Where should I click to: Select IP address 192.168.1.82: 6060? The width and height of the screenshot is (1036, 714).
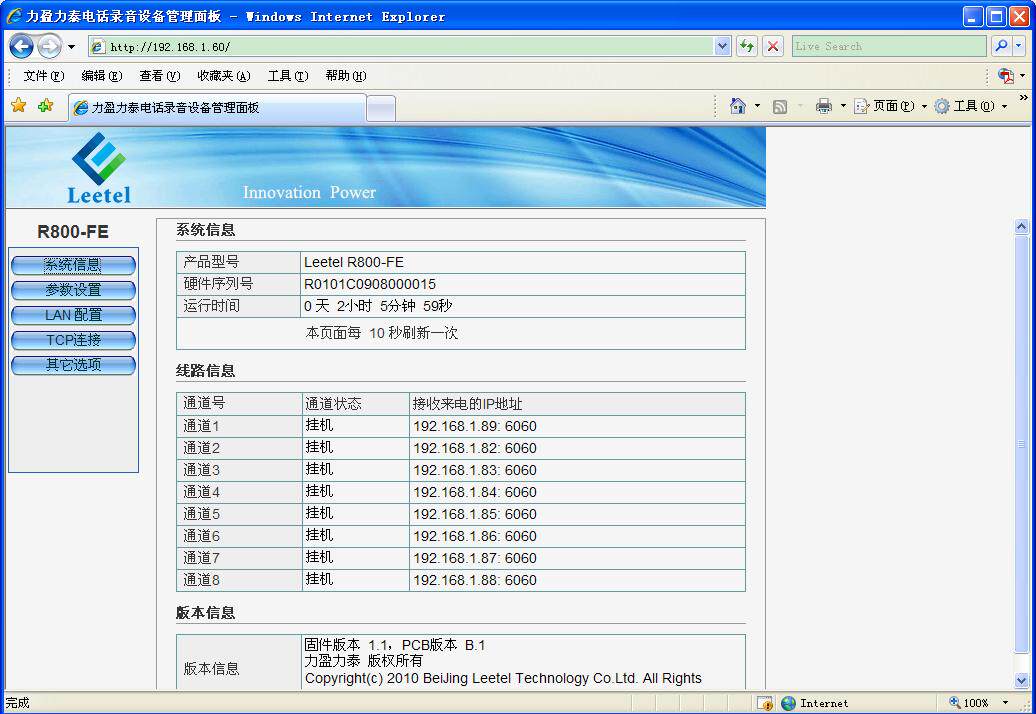pyautogui.click(x=474, y=448)
